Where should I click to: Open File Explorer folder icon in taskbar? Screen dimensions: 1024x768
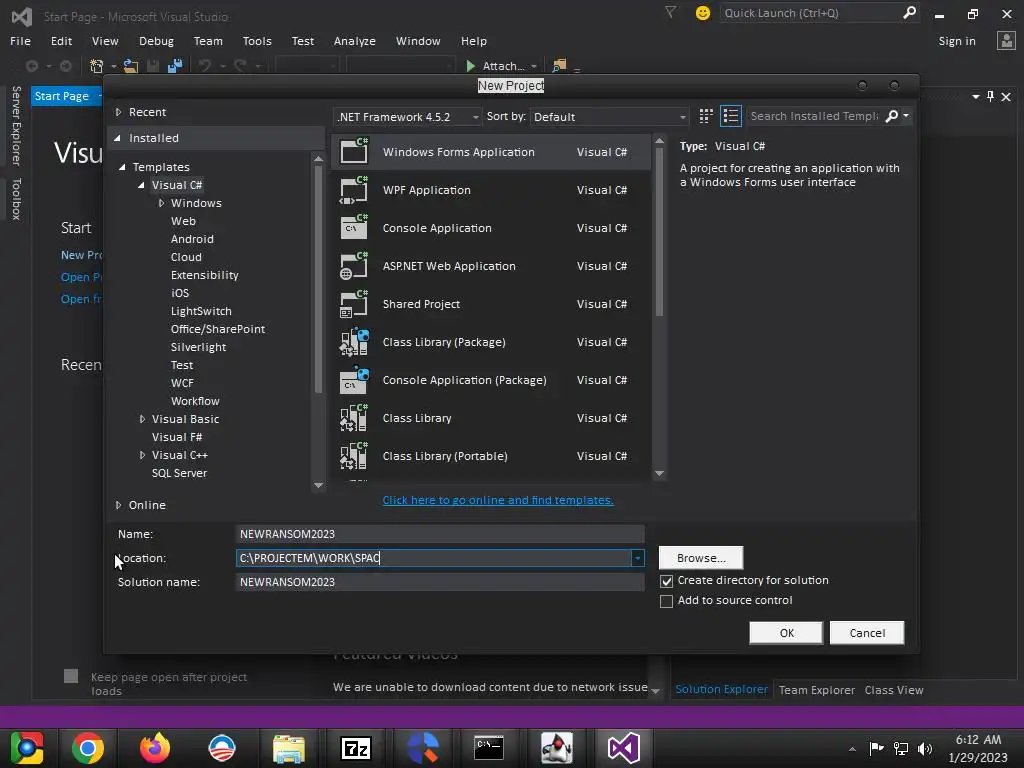[289, 748]
